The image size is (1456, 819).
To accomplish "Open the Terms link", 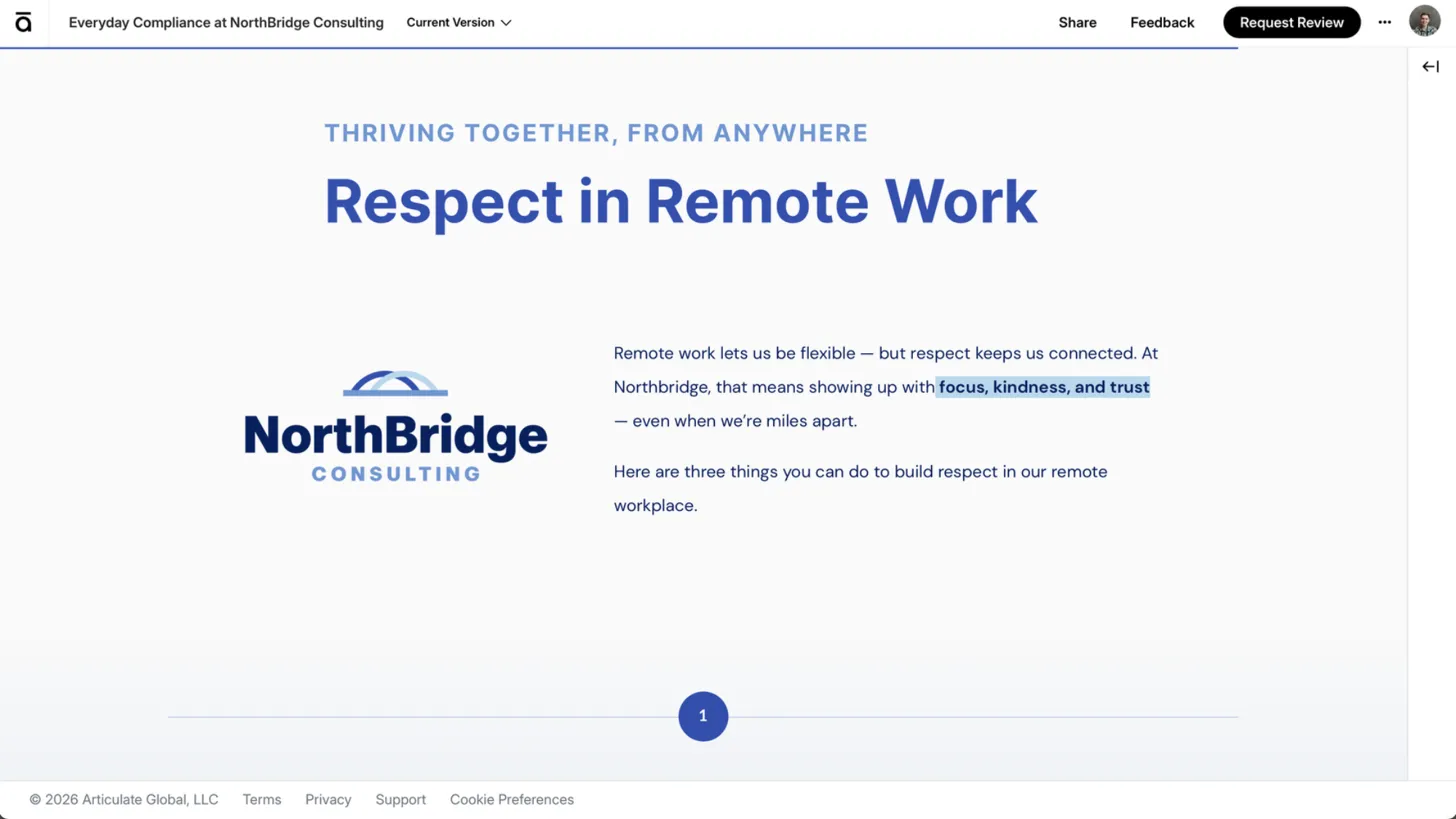I will [262, 800].
